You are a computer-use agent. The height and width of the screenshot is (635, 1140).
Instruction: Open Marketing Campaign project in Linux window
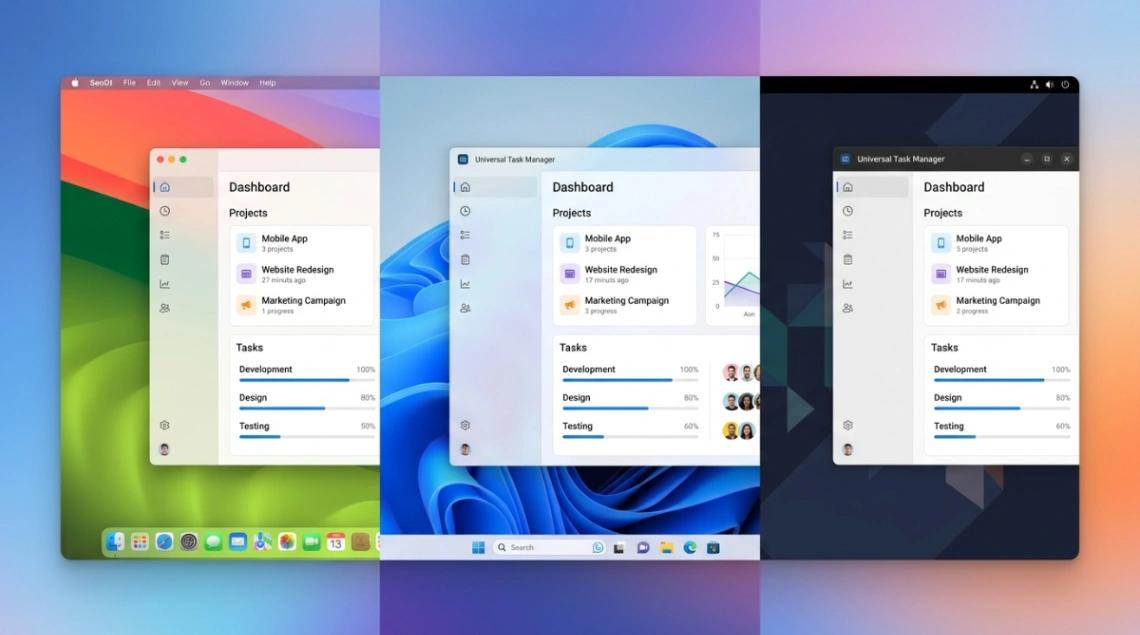(996, 305)
